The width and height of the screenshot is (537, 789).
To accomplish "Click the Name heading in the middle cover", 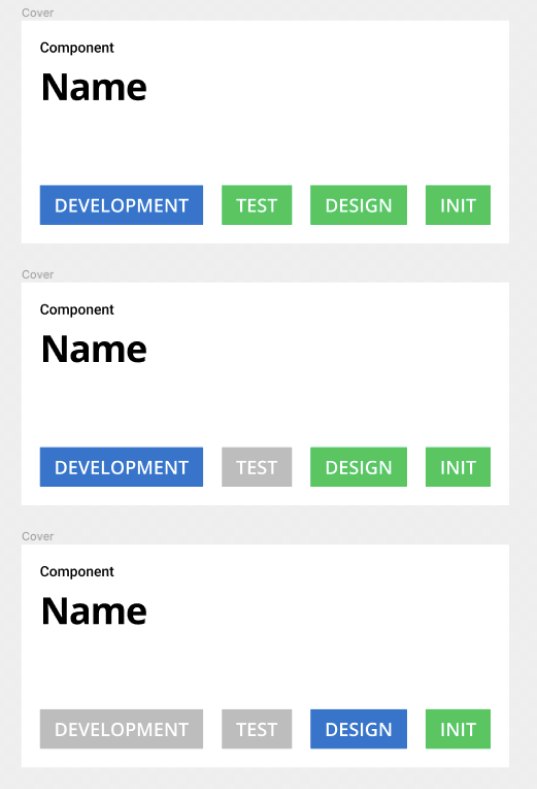I will 94,349.
